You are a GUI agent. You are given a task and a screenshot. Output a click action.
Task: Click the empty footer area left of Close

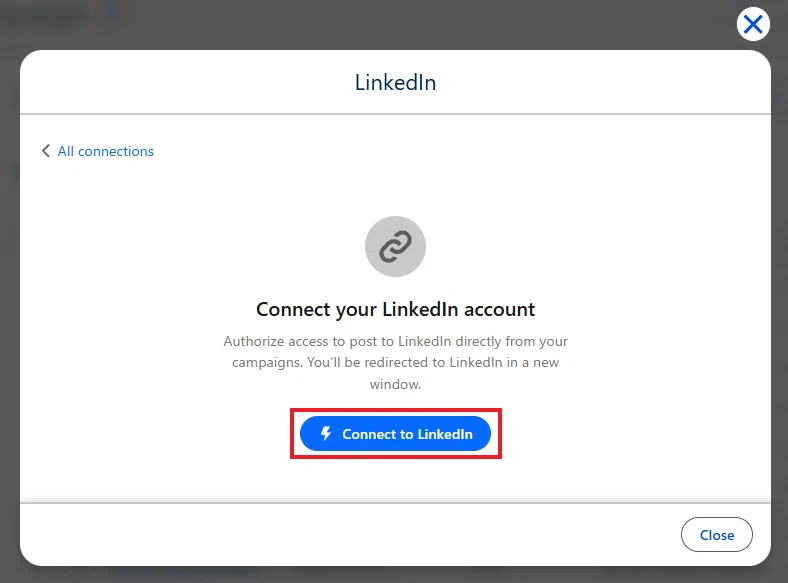(x=347, y=535)
